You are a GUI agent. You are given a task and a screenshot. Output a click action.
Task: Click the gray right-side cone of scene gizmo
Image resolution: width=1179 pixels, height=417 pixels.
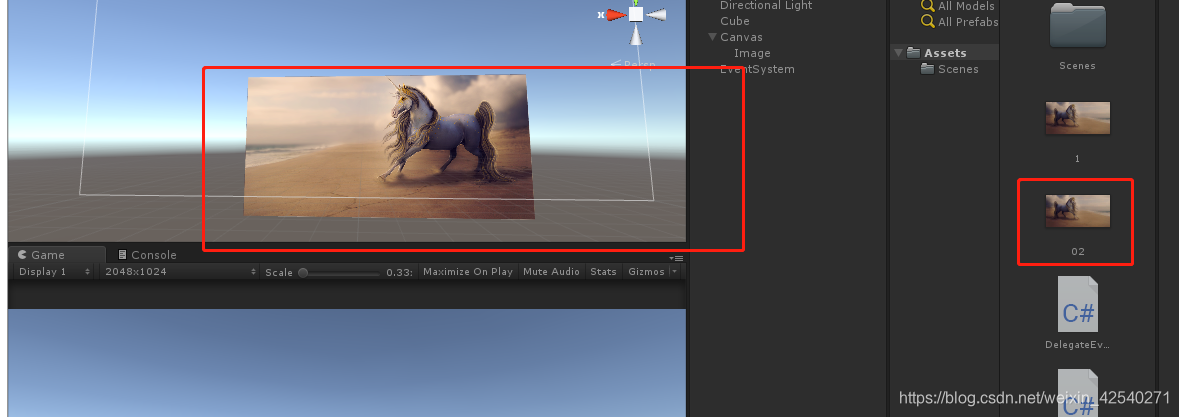[656, 14]
